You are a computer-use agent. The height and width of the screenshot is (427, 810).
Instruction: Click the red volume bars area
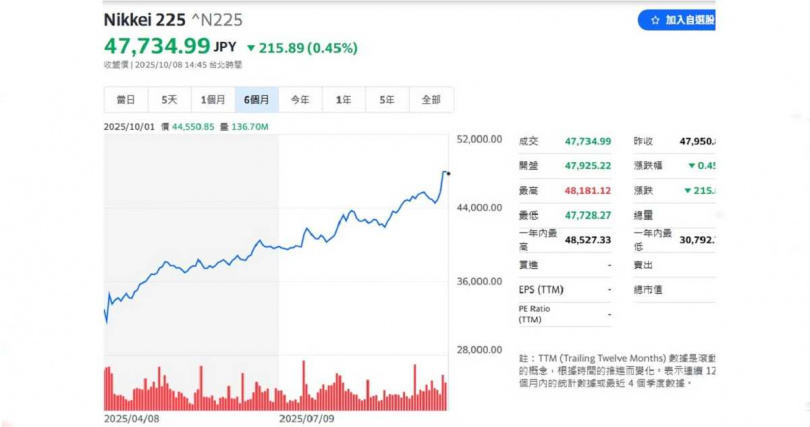coord(275,392)
